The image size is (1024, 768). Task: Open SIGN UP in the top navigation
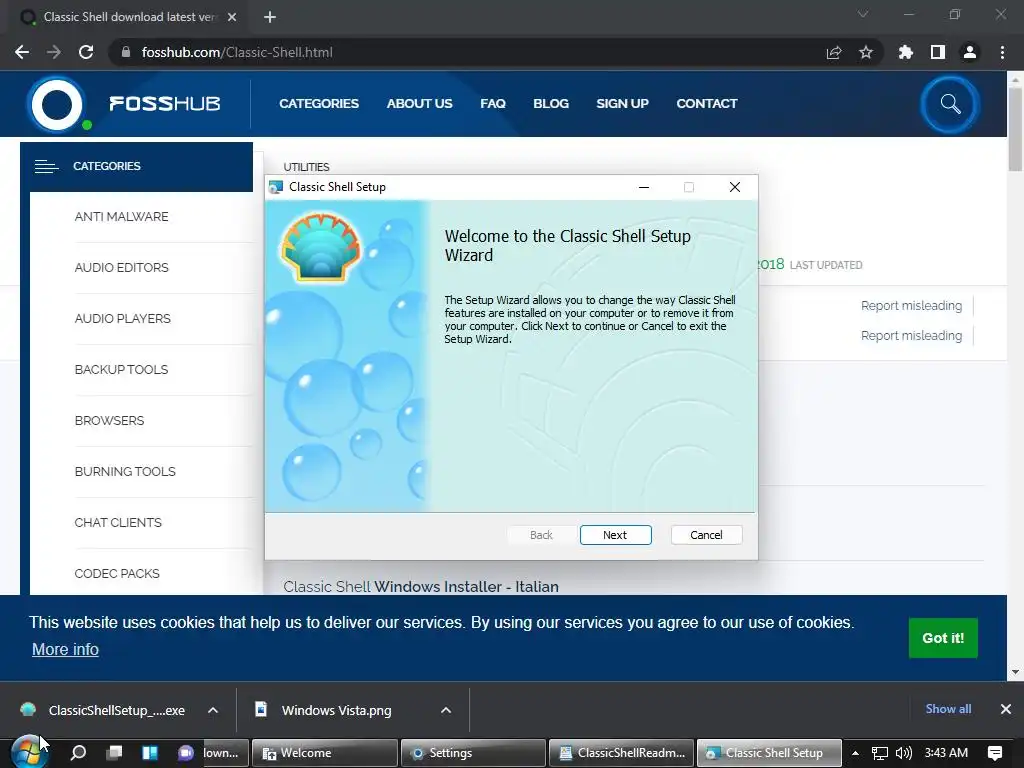(x=622, y=103)
